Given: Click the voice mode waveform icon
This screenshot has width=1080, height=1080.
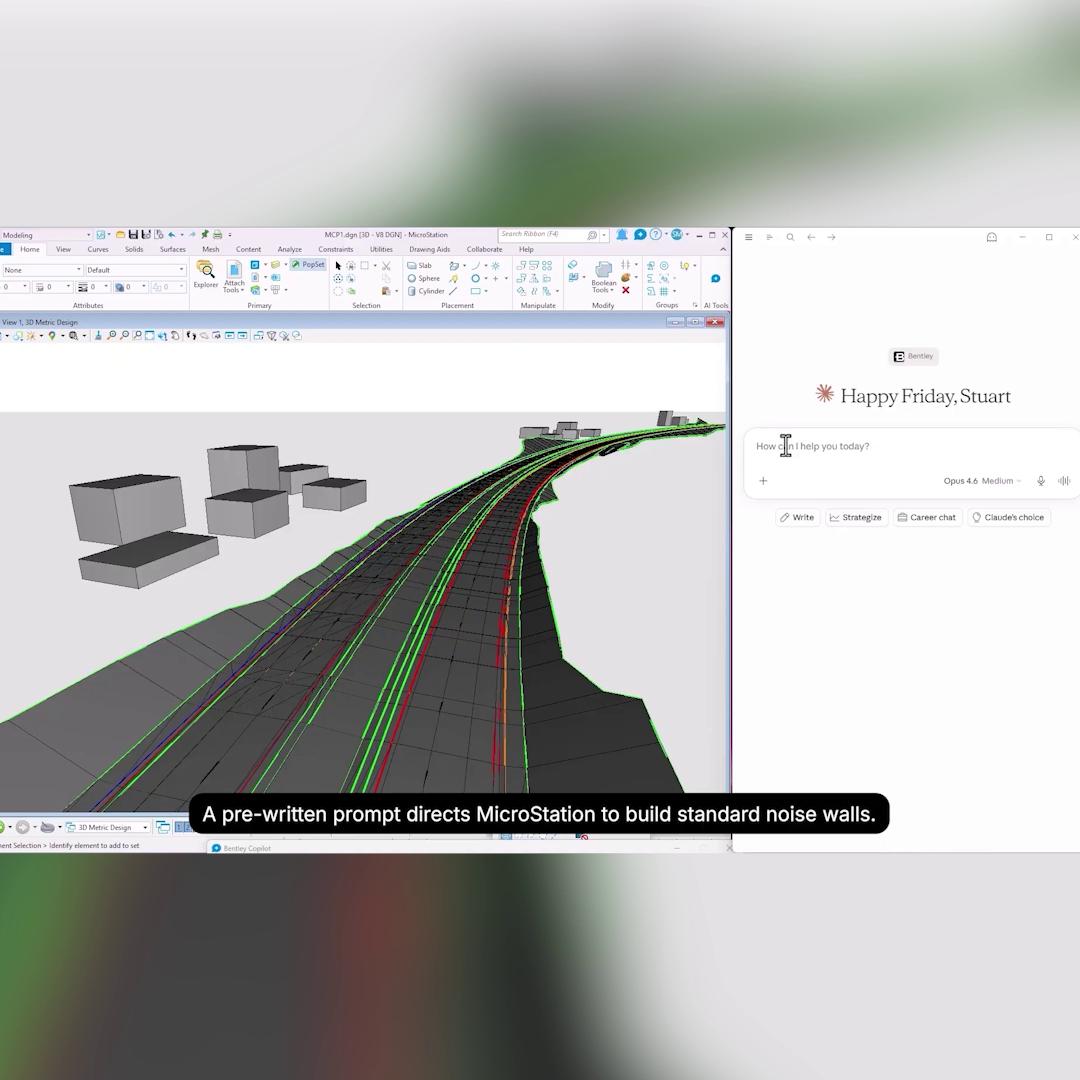Looking at the screenshot, I should [x=1064, y=481].
